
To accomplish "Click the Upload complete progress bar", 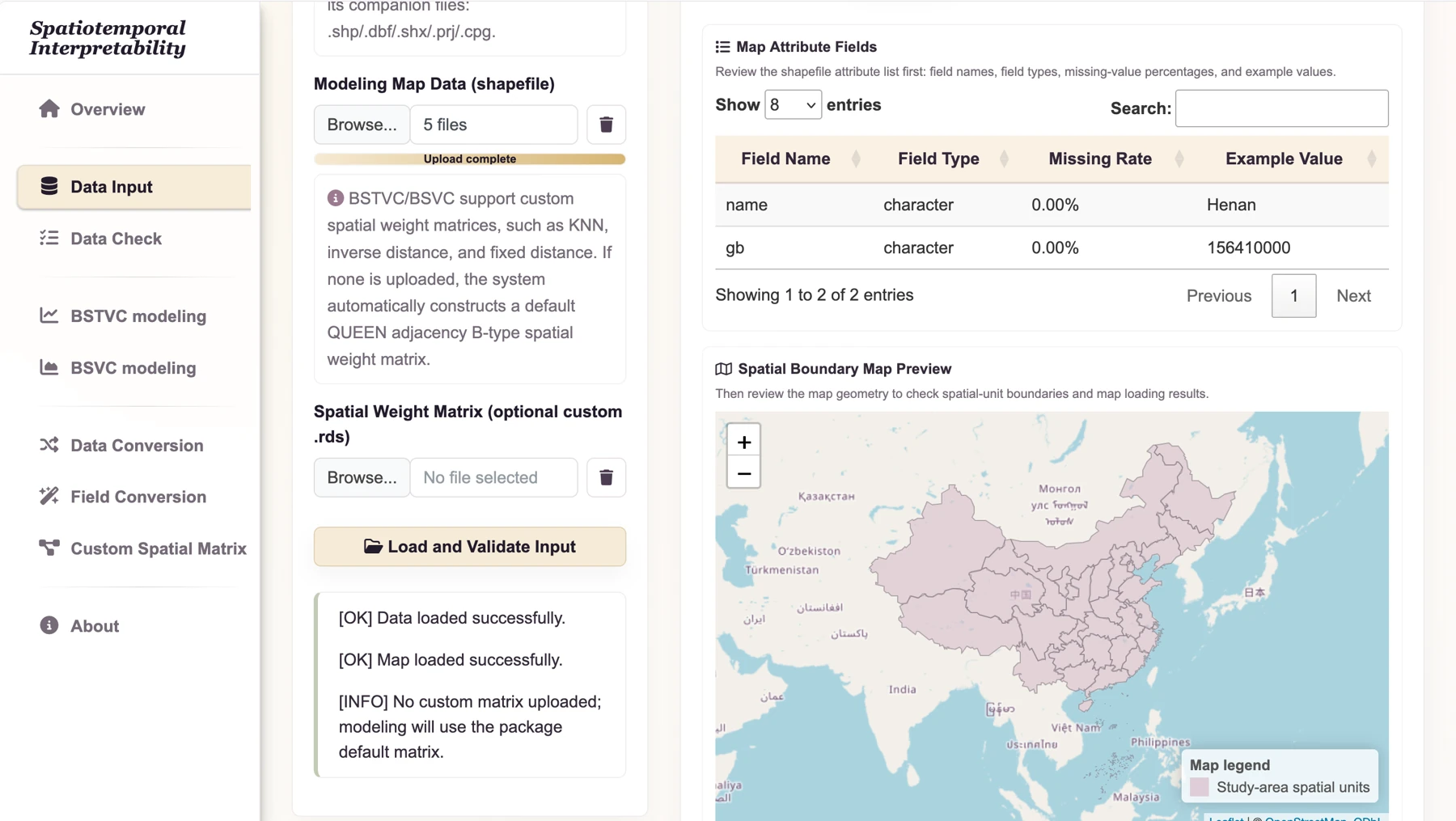I will (x=470, y=159).
